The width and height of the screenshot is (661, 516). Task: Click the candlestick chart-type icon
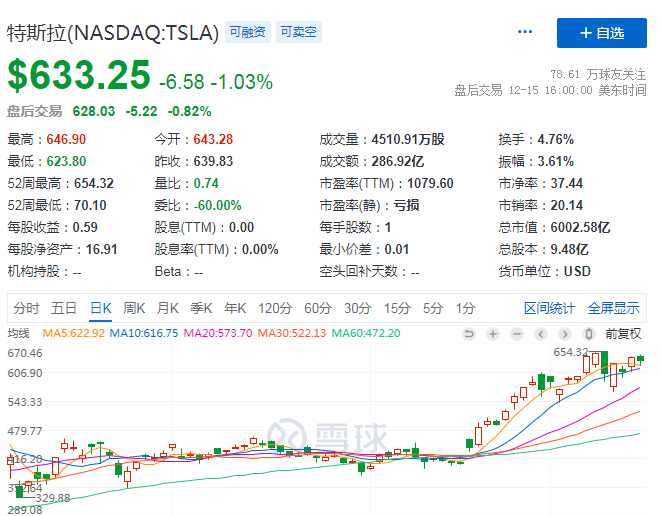[589, 334]
